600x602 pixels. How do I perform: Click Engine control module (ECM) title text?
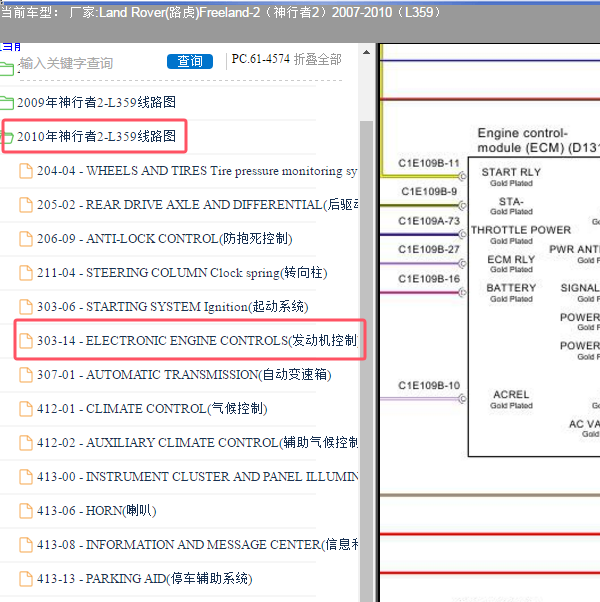coord(539,141)
